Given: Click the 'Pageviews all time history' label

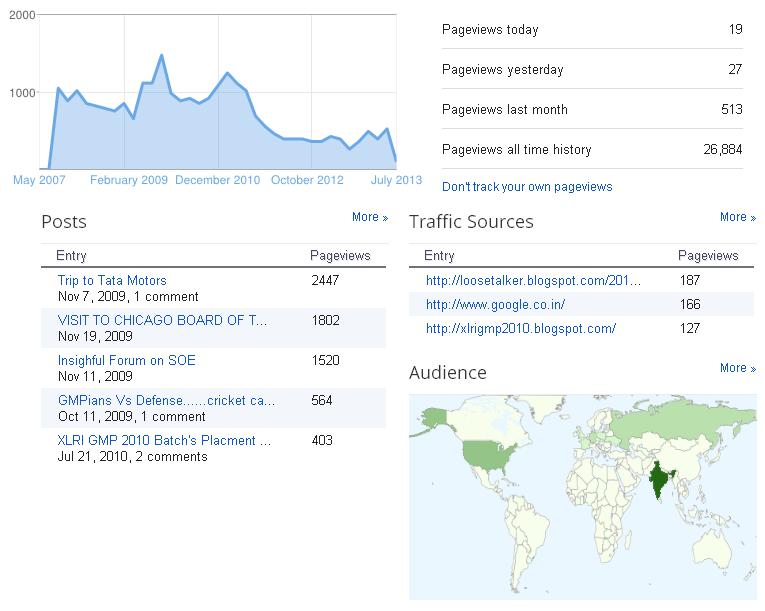Looking at the screenshot, I should [517, 149].
